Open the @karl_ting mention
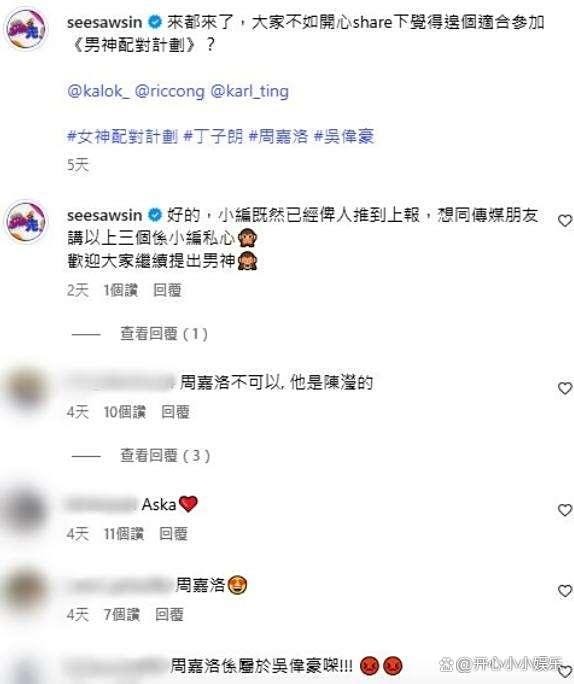The height and width of the screenshot is (684, 574). tap(249, 91)
